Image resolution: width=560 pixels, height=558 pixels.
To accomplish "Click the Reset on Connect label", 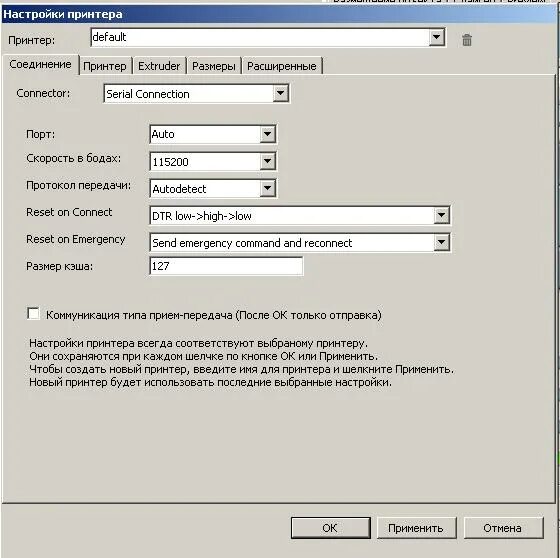I will pos(69,212).
